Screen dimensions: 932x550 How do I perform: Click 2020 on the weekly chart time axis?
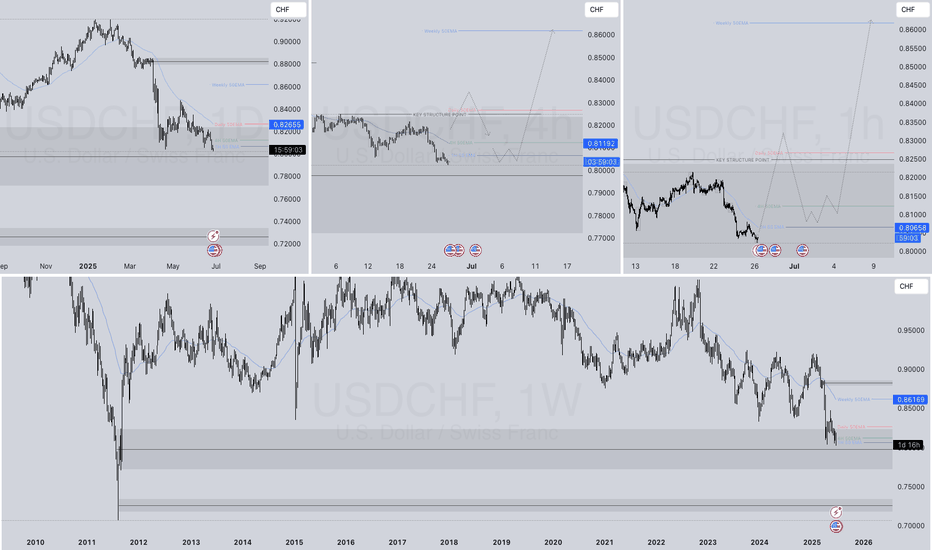pyautogui.click(x=553, y=542)
